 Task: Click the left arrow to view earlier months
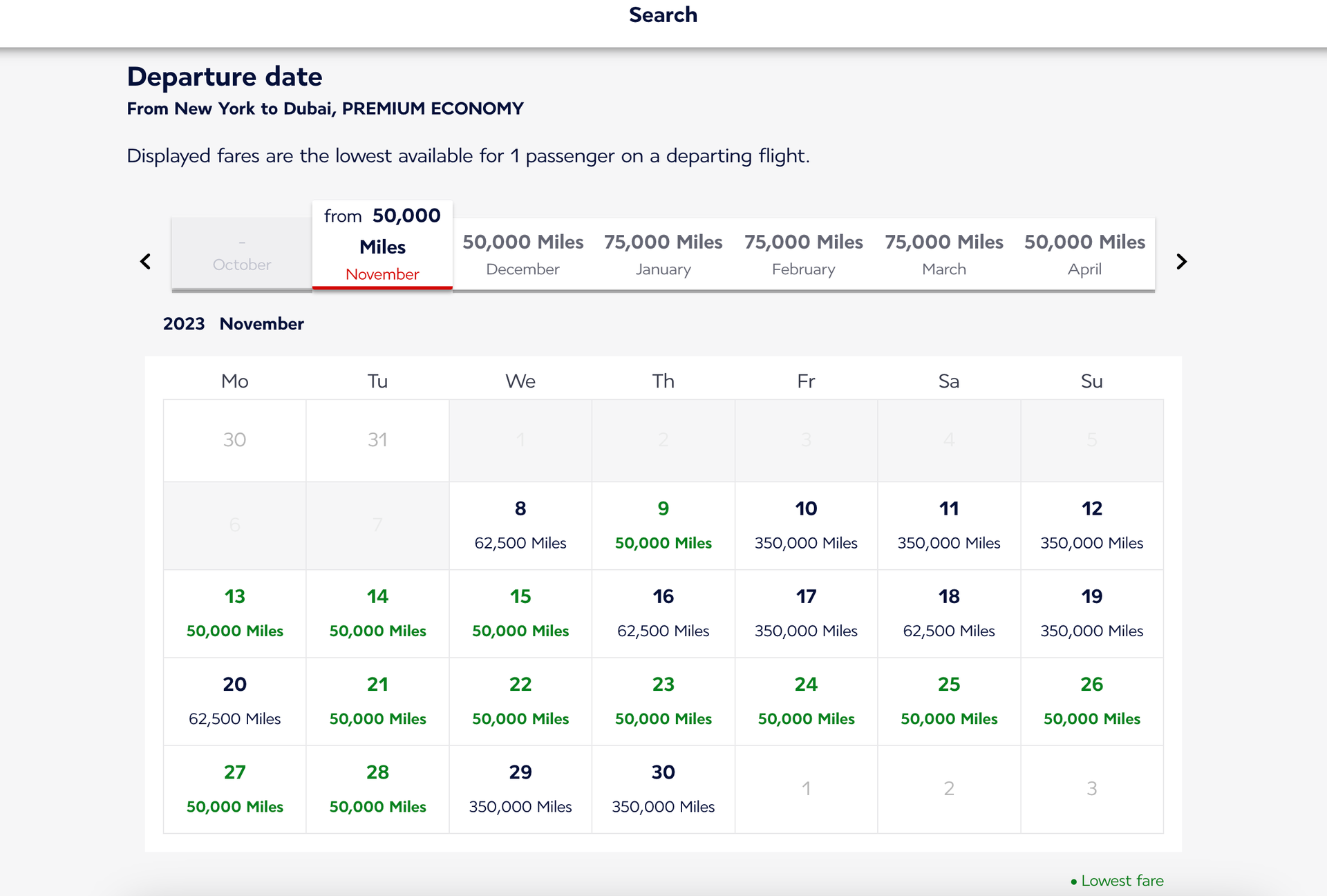point(146,261)
